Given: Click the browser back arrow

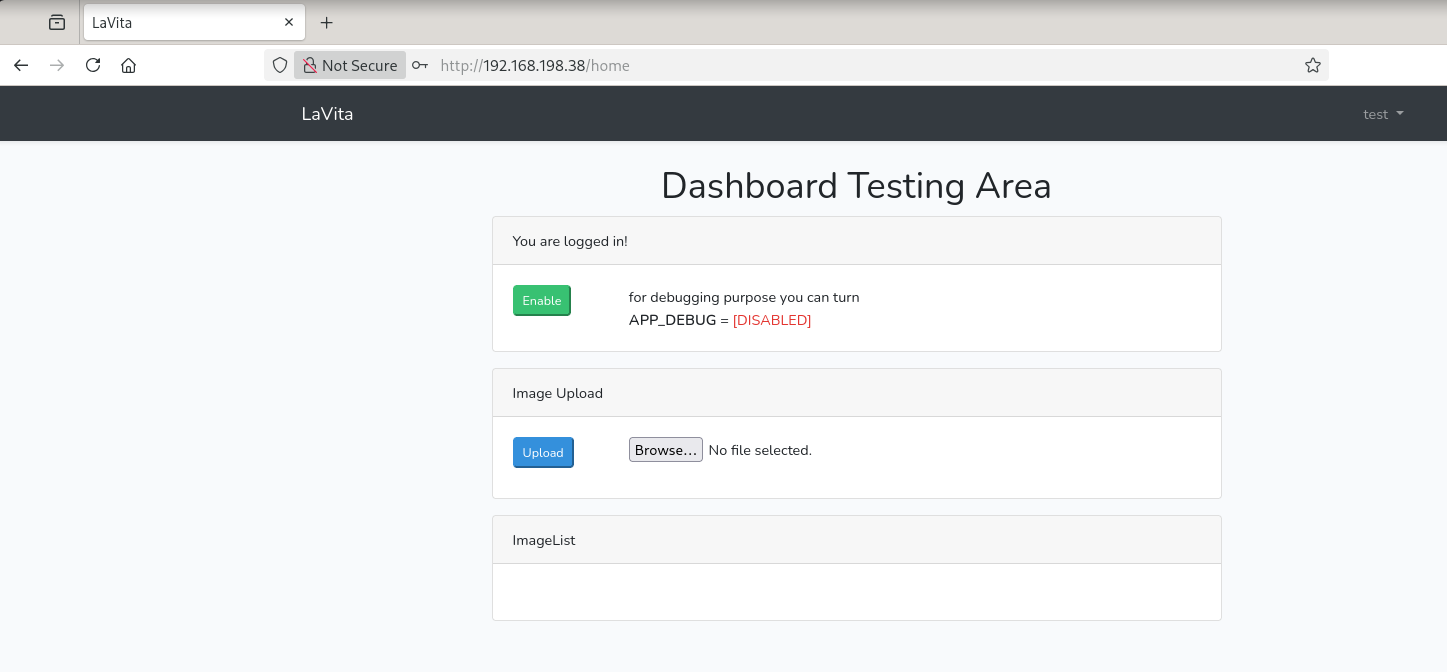Looking at the screenshot, I should 21,65.
